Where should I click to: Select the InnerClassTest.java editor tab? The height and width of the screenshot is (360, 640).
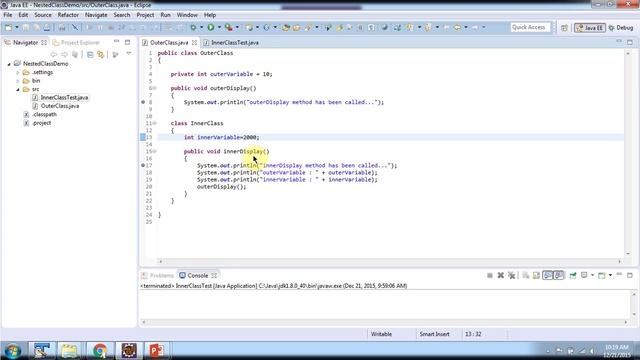click(231, 42)
